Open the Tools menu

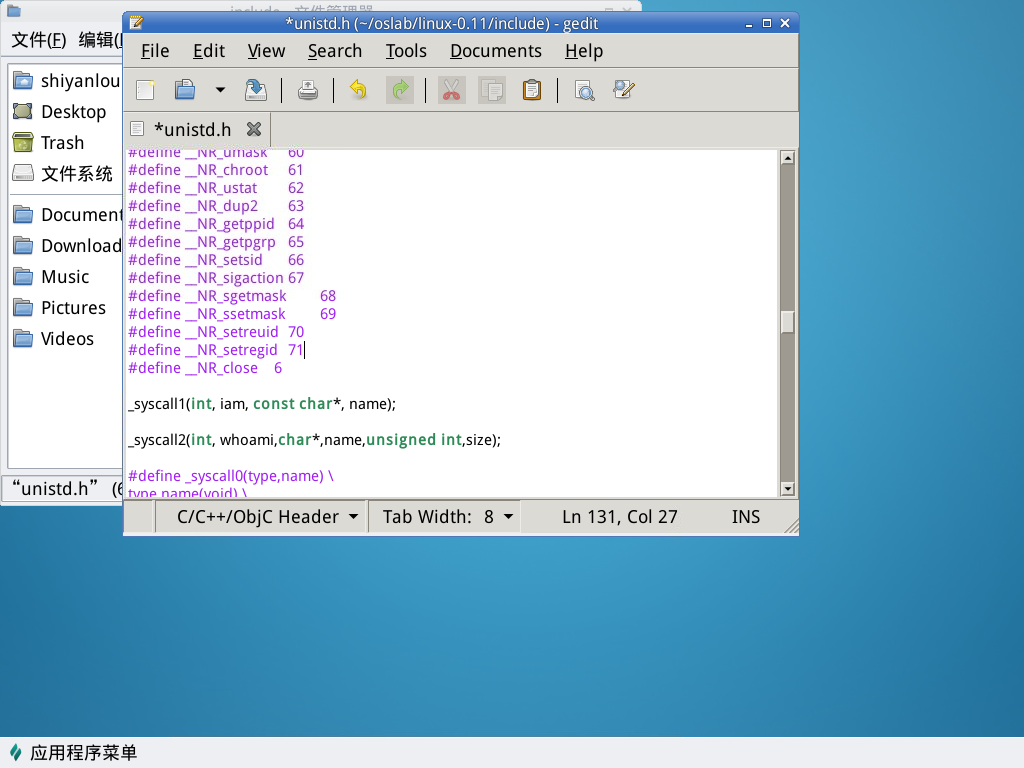coord(406,51)
